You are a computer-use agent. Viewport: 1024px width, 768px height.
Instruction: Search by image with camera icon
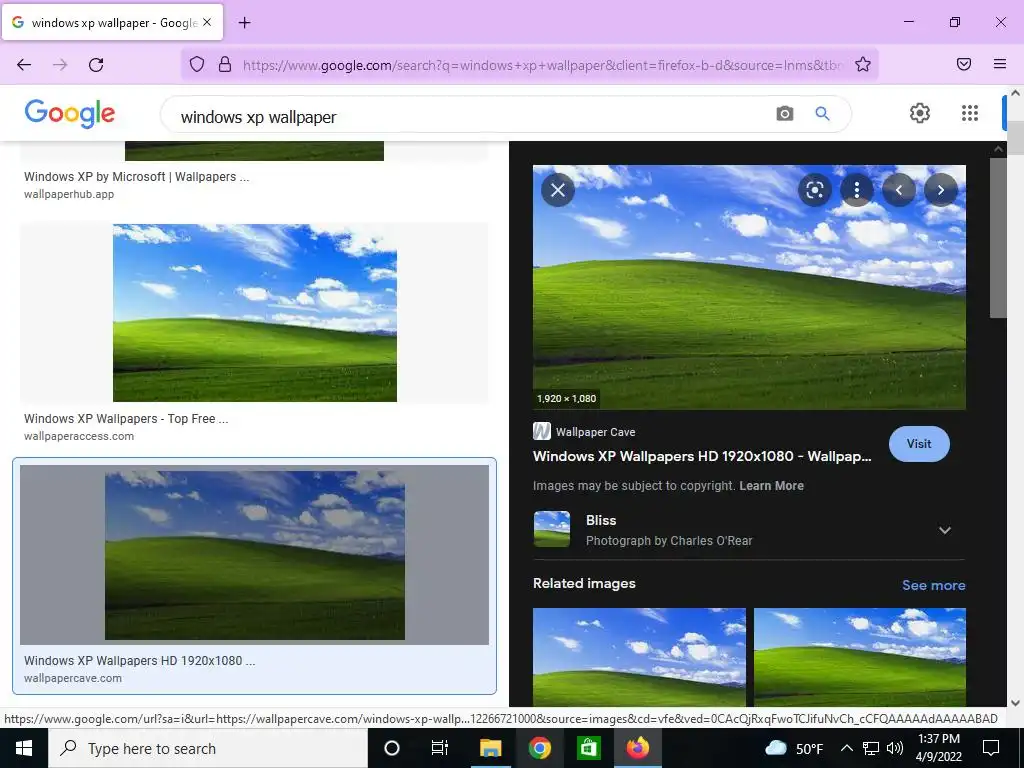(x=784, y=114)
